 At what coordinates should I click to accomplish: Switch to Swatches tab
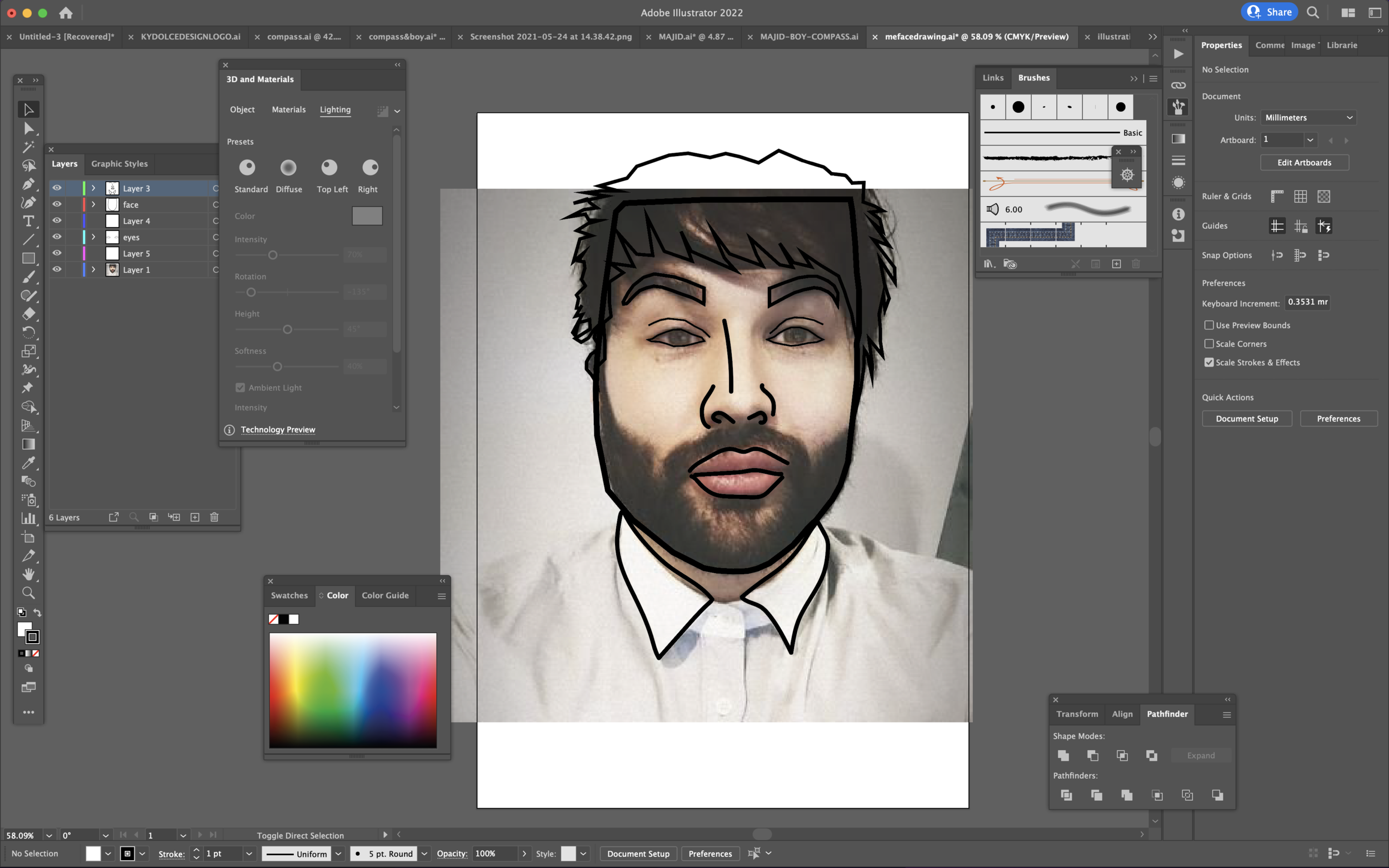click(x=289, y=595)
